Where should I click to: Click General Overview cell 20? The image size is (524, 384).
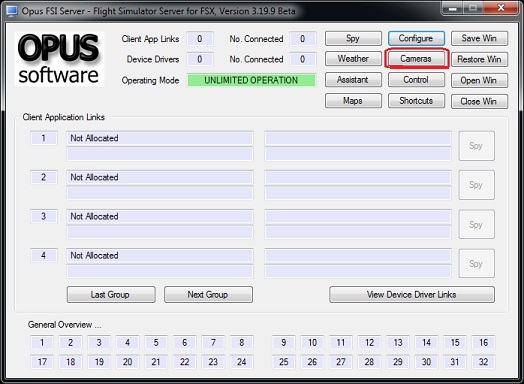pos(127,362)
